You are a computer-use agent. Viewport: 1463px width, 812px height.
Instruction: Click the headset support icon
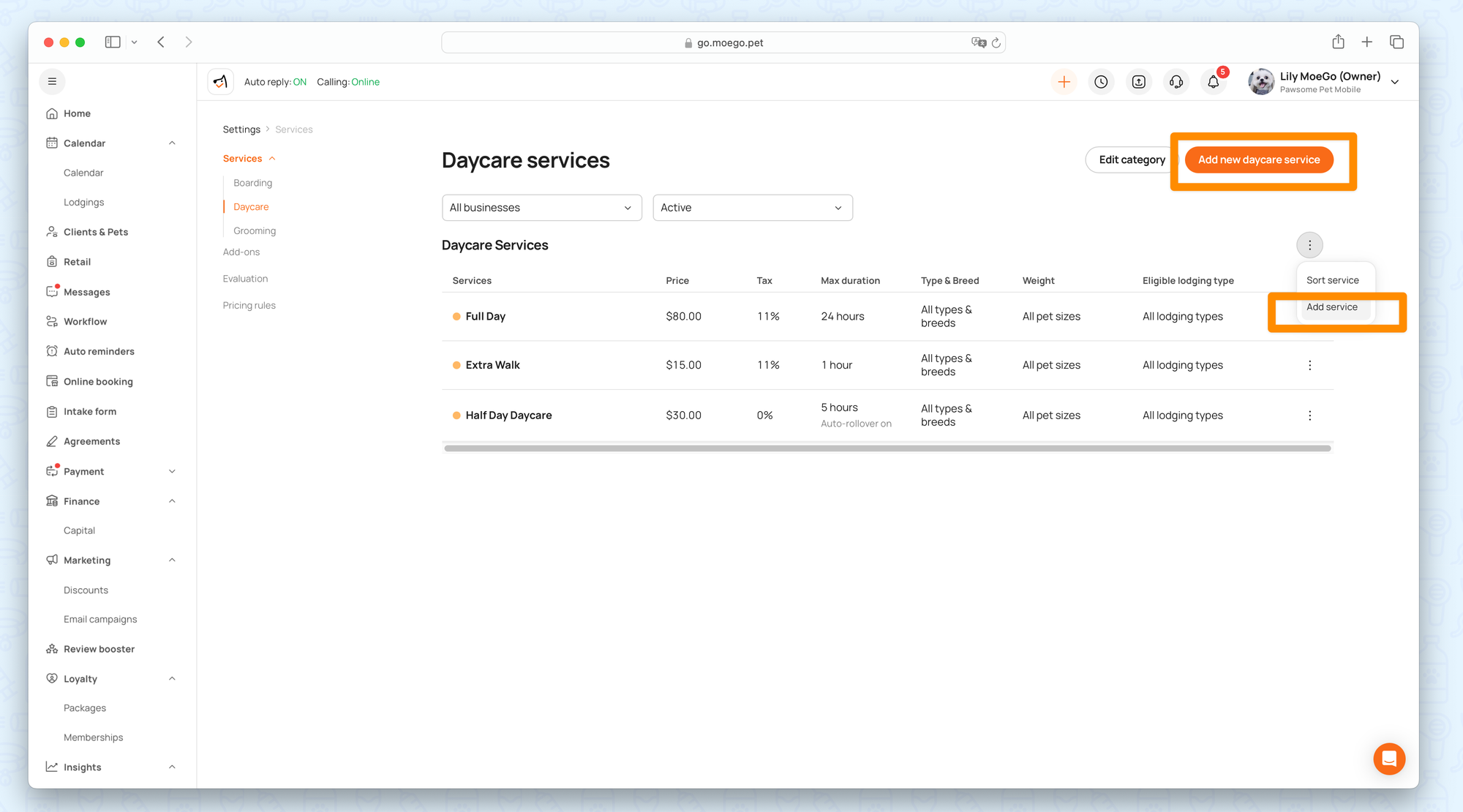coord(1176,82)
